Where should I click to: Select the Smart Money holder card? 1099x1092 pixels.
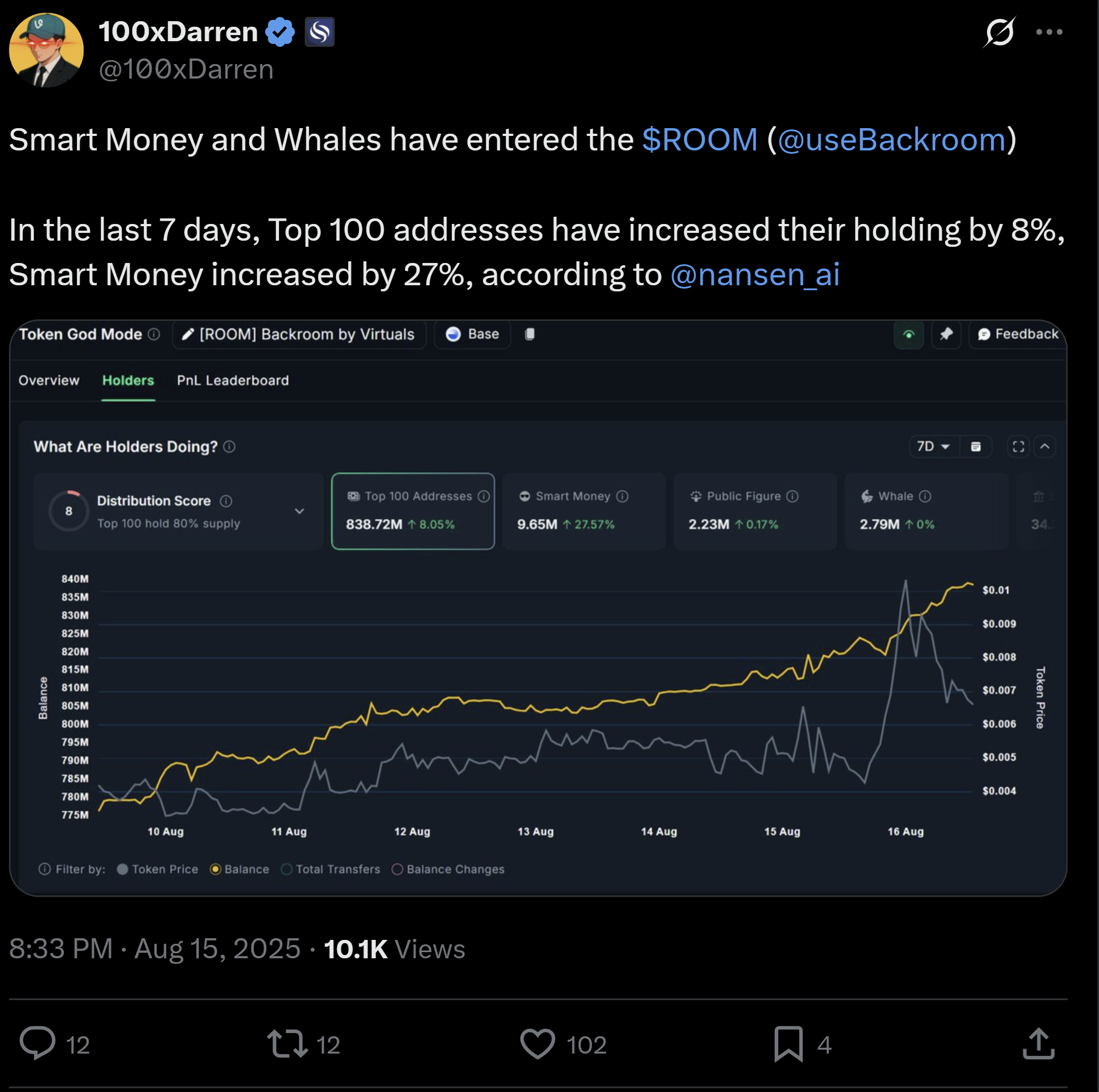tap(584, 511)
